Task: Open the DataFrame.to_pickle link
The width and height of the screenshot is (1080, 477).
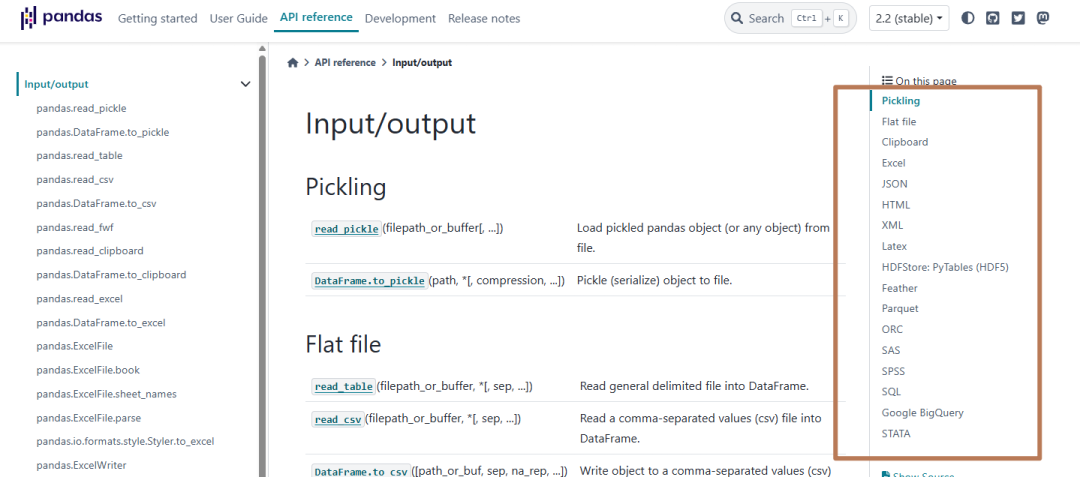Action: (x=369, y=281)
